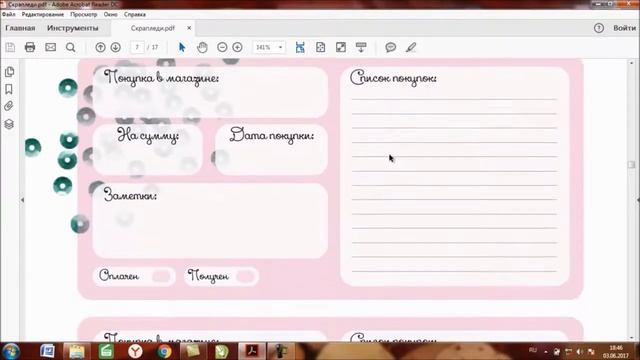
Task: Click the vertical scrollbar up arrow
Action: [x=632, y=63]
